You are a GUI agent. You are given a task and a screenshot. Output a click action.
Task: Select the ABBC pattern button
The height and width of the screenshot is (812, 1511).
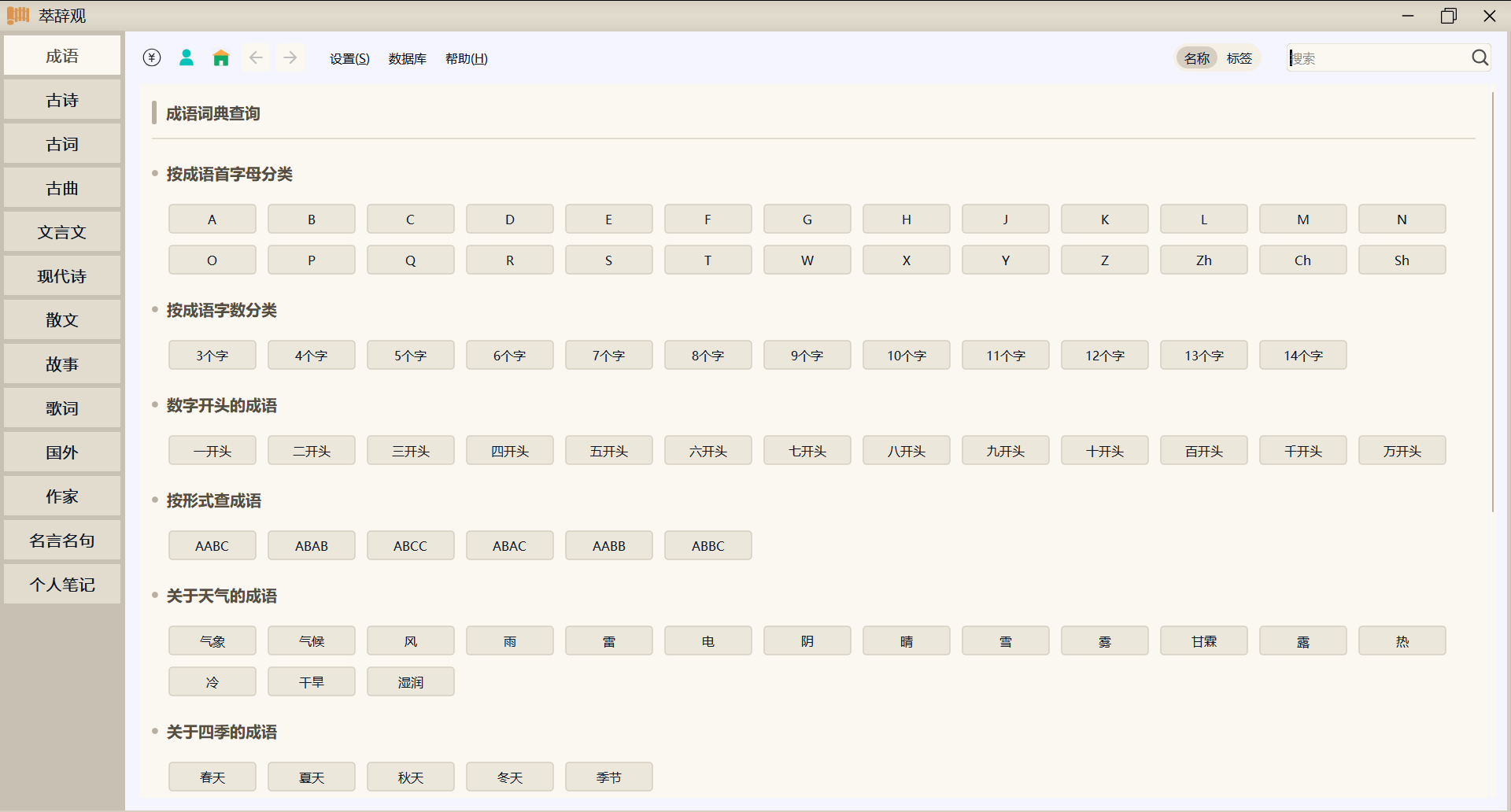(x=708, y=545)
